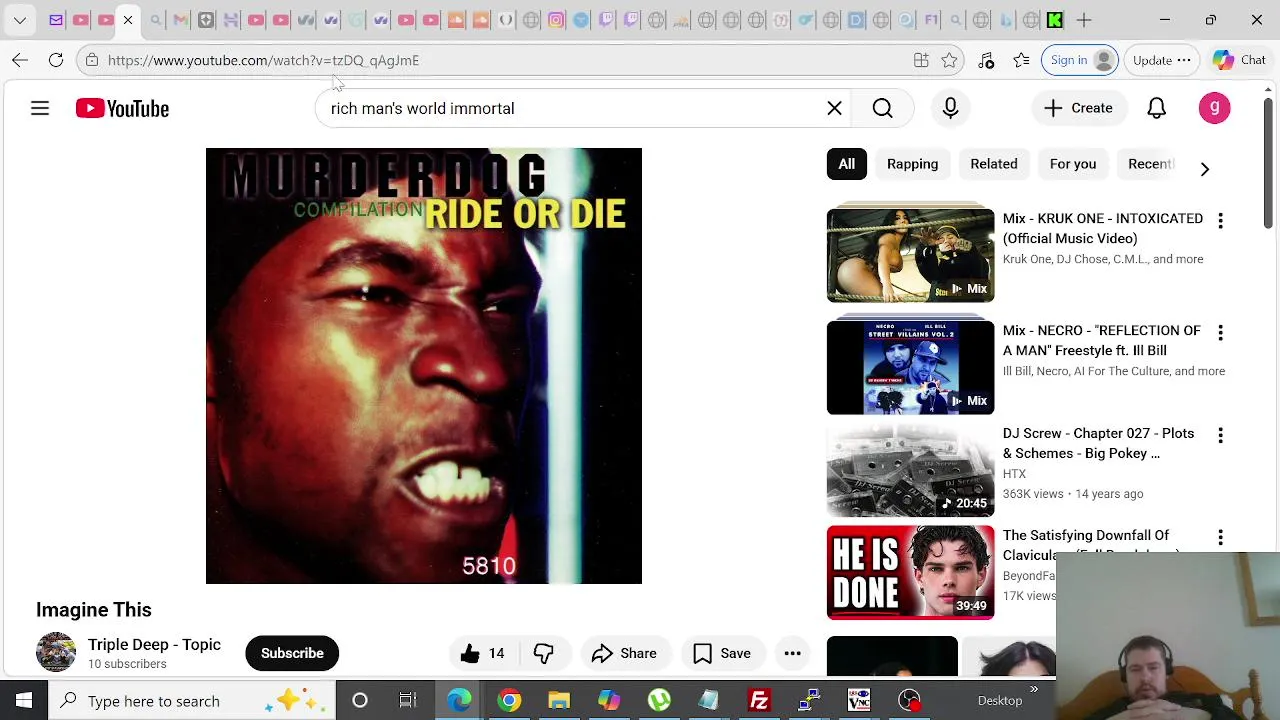Sign in to the browser profile
The height and width of the screenshot is (720, 1280).
pos(1080,60)
